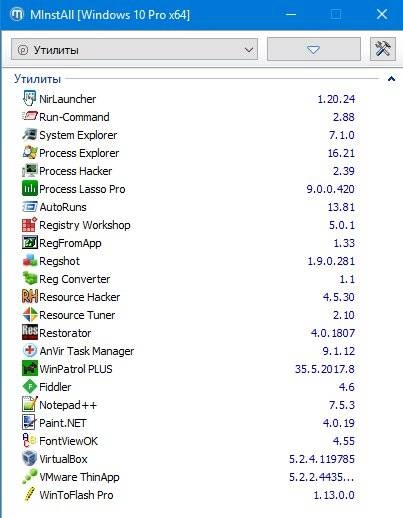Select the VirtualBox icon

30,459
